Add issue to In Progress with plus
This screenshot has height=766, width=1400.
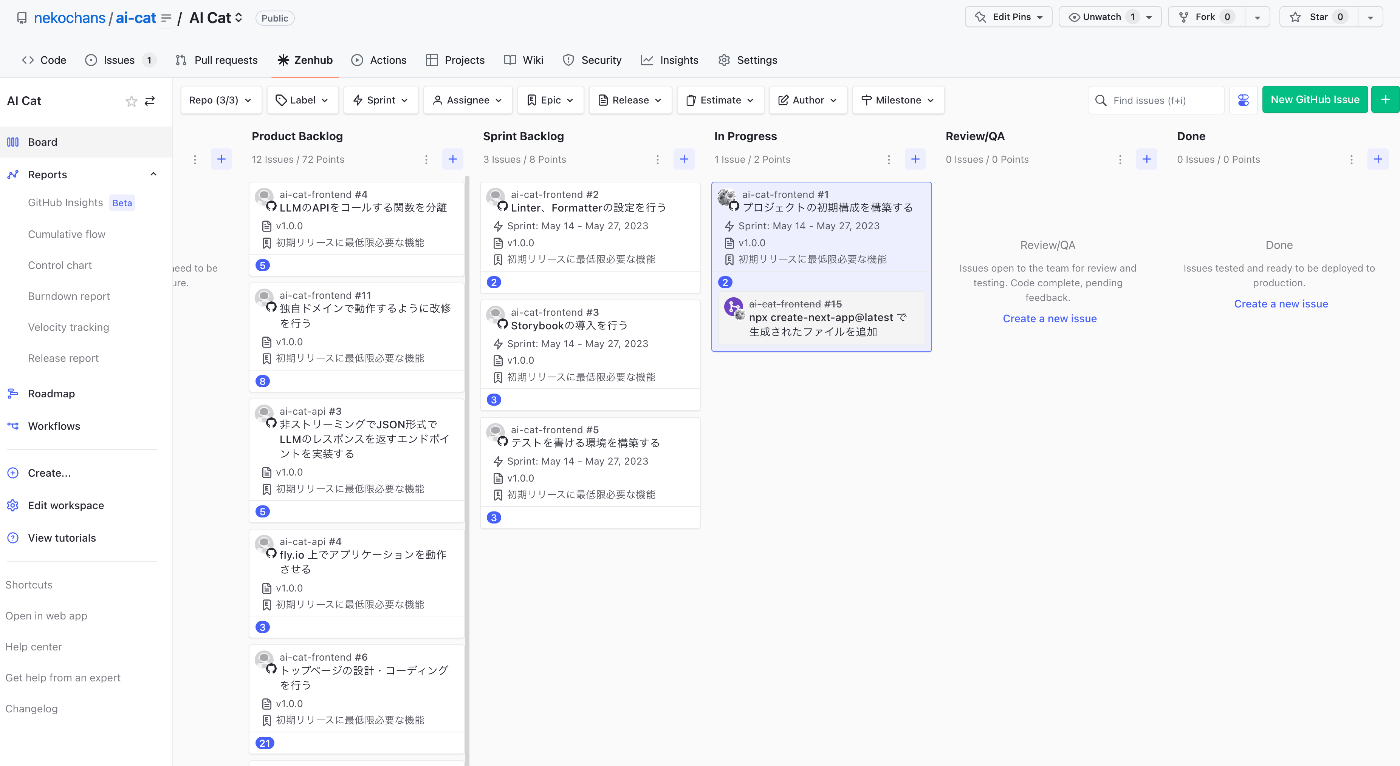915,159
